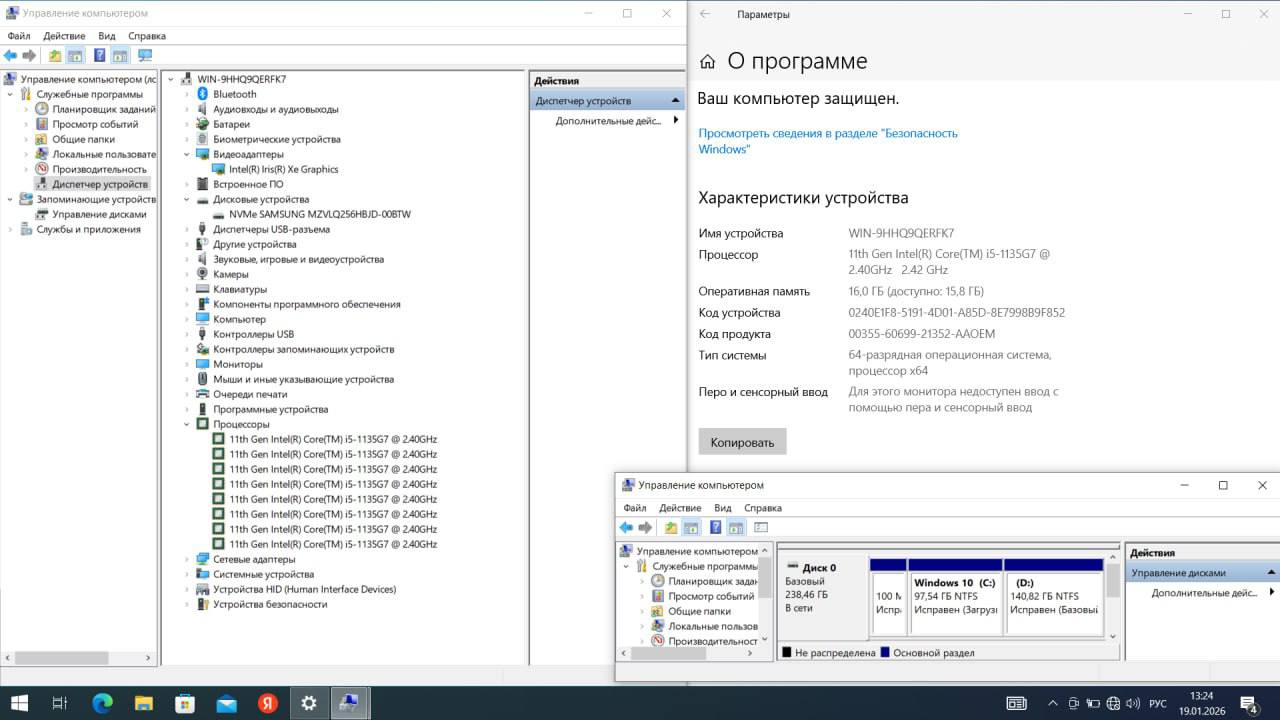The height and width of the screenshot is (720, 1280).
Task: Click the news widget icon on the taskbar
Action: coord(1016,703)
